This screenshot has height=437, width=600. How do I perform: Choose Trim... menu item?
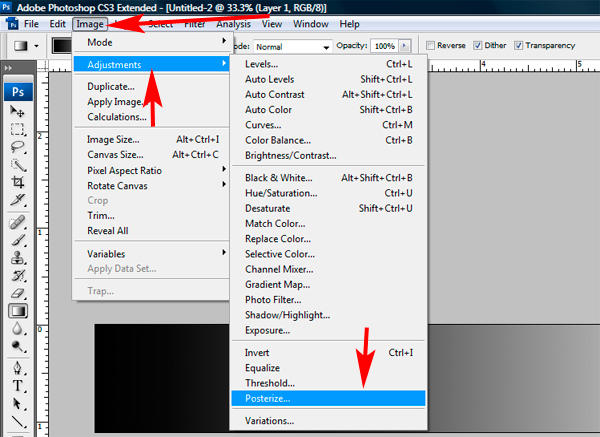point(152,215)
